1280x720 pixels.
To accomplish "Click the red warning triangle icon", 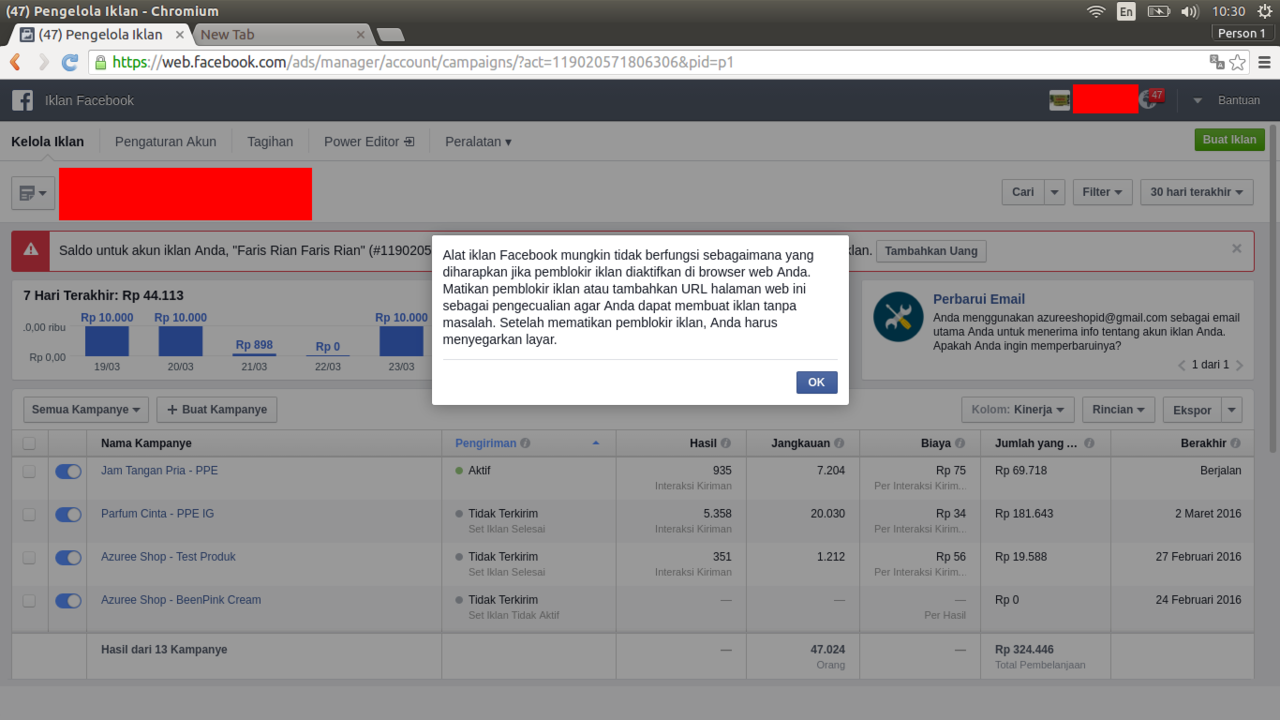I will pyautogui.click(x=31, y=250).
